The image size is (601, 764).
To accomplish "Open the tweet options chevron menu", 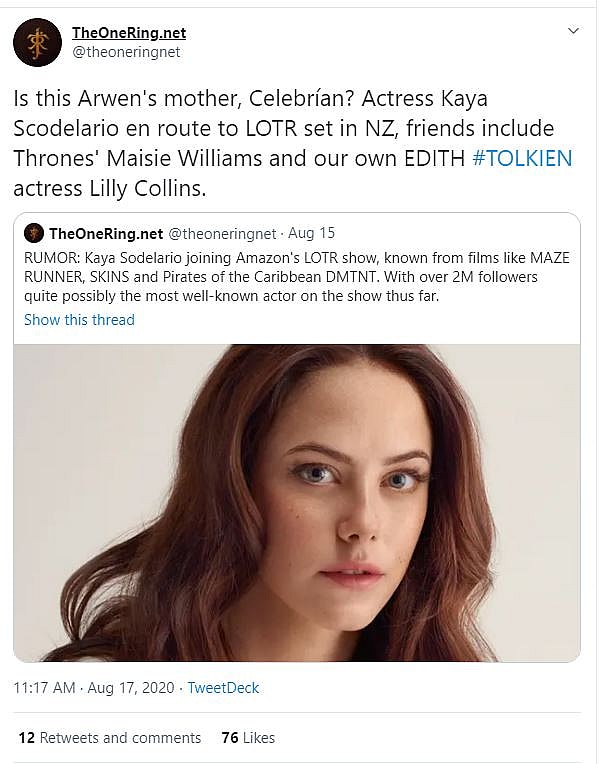I will (573, 32).
